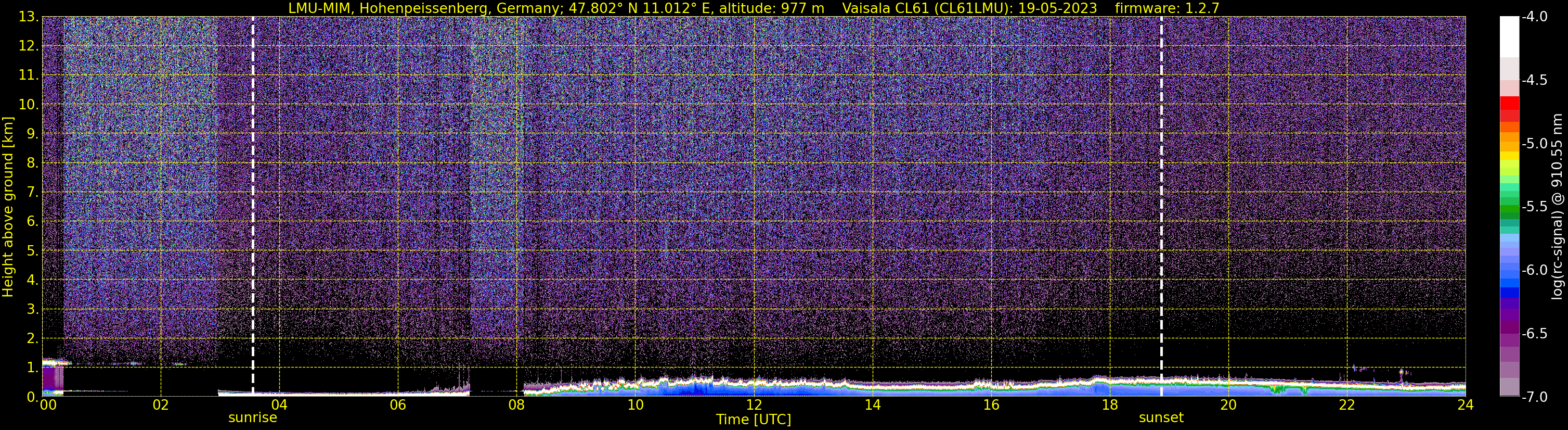Screen dimensions: 1568x430
Task: Click the 'sunset' label below the axis
Action: click(x=1161, y=418)
